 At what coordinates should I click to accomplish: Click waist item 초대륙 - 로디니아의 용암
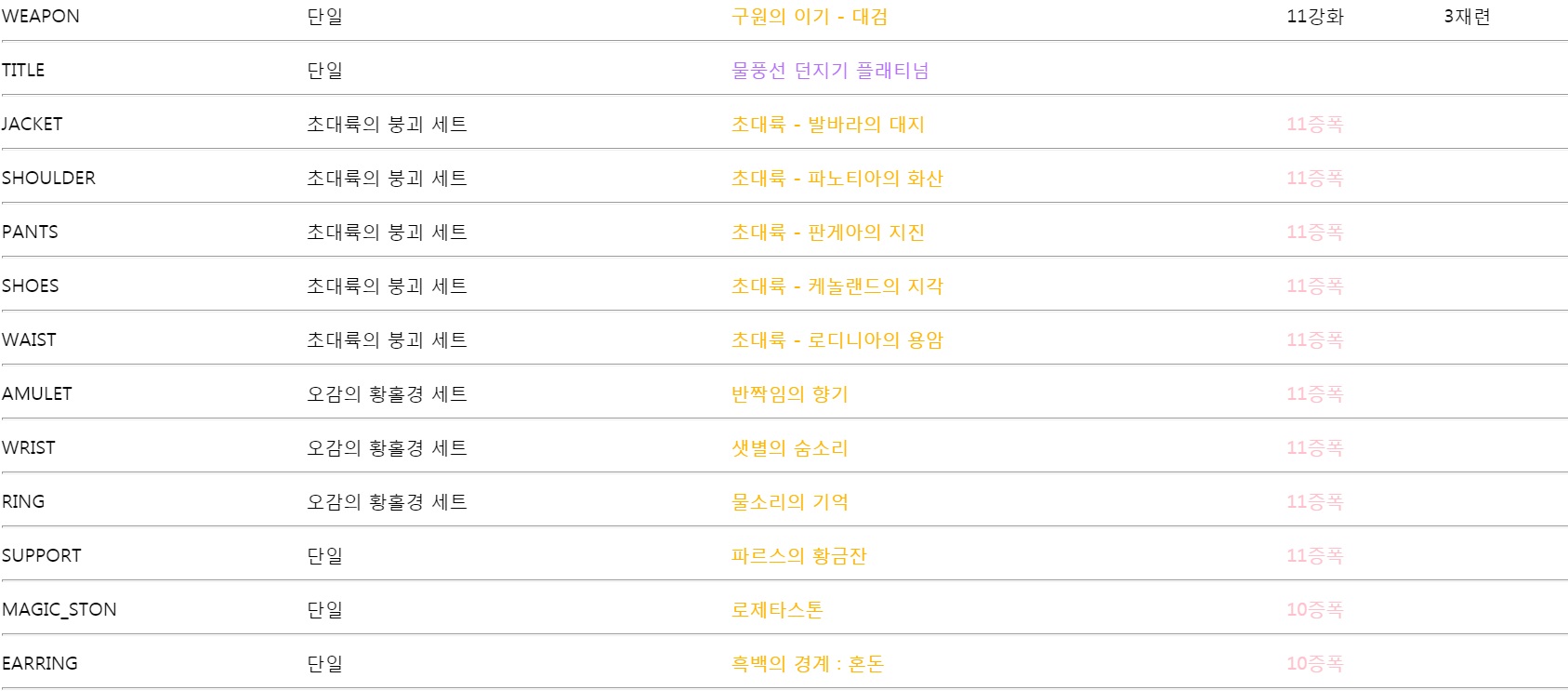coord(837,340)
